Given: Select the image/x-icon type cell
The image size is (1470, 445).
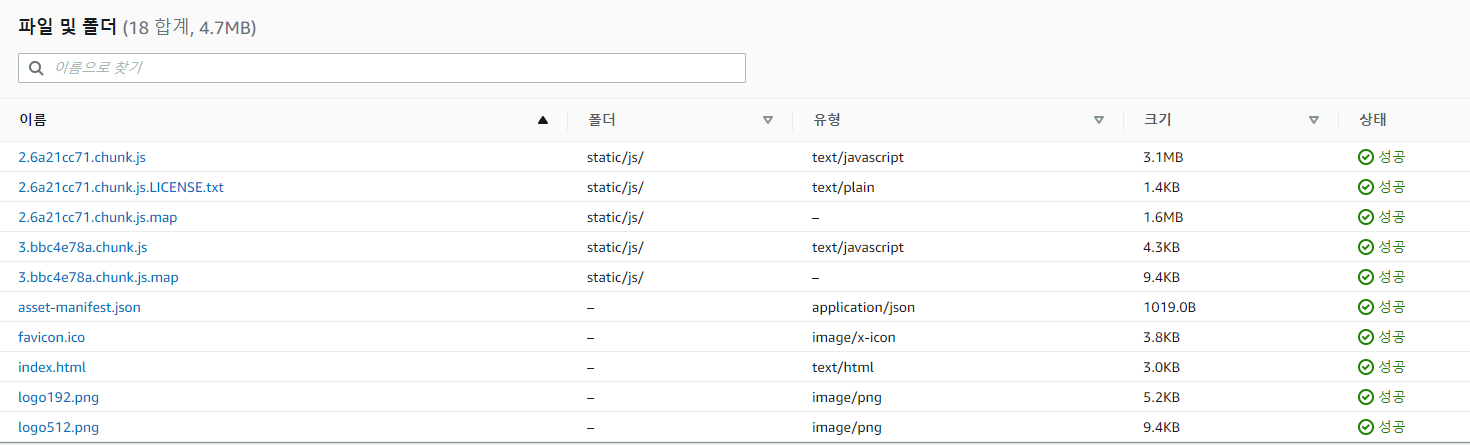Looking at the screenshot, I should [x=854, y=337].
